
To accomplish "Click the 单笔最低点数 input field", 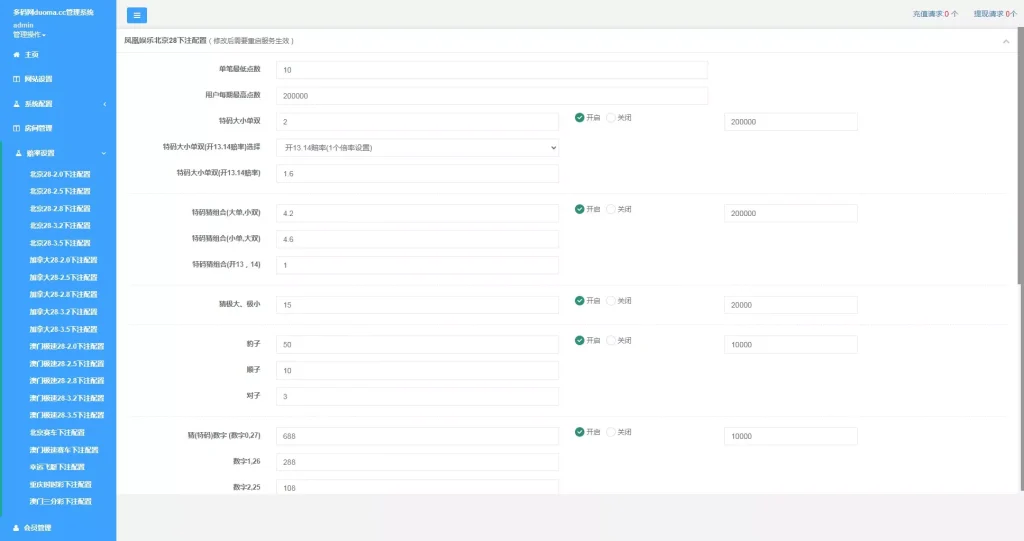I will point(491,70).
